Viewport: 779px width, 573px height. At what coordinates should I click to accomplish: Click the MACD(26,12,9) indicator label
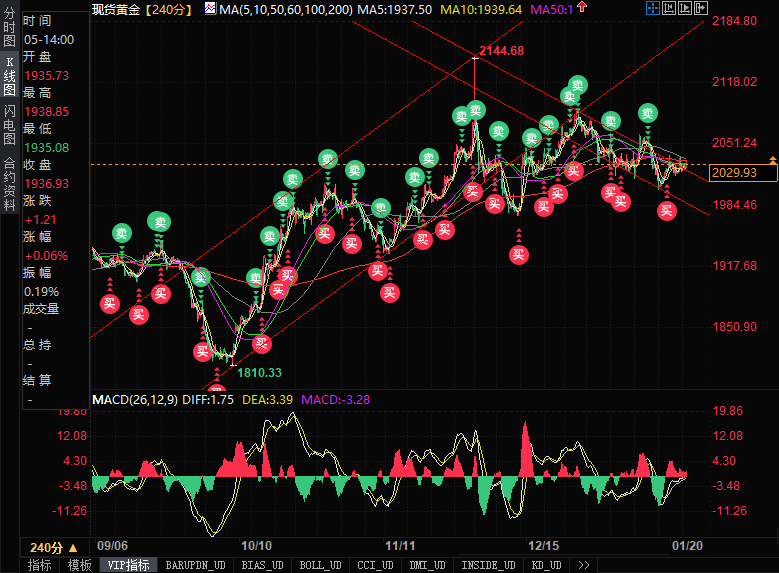135,400
